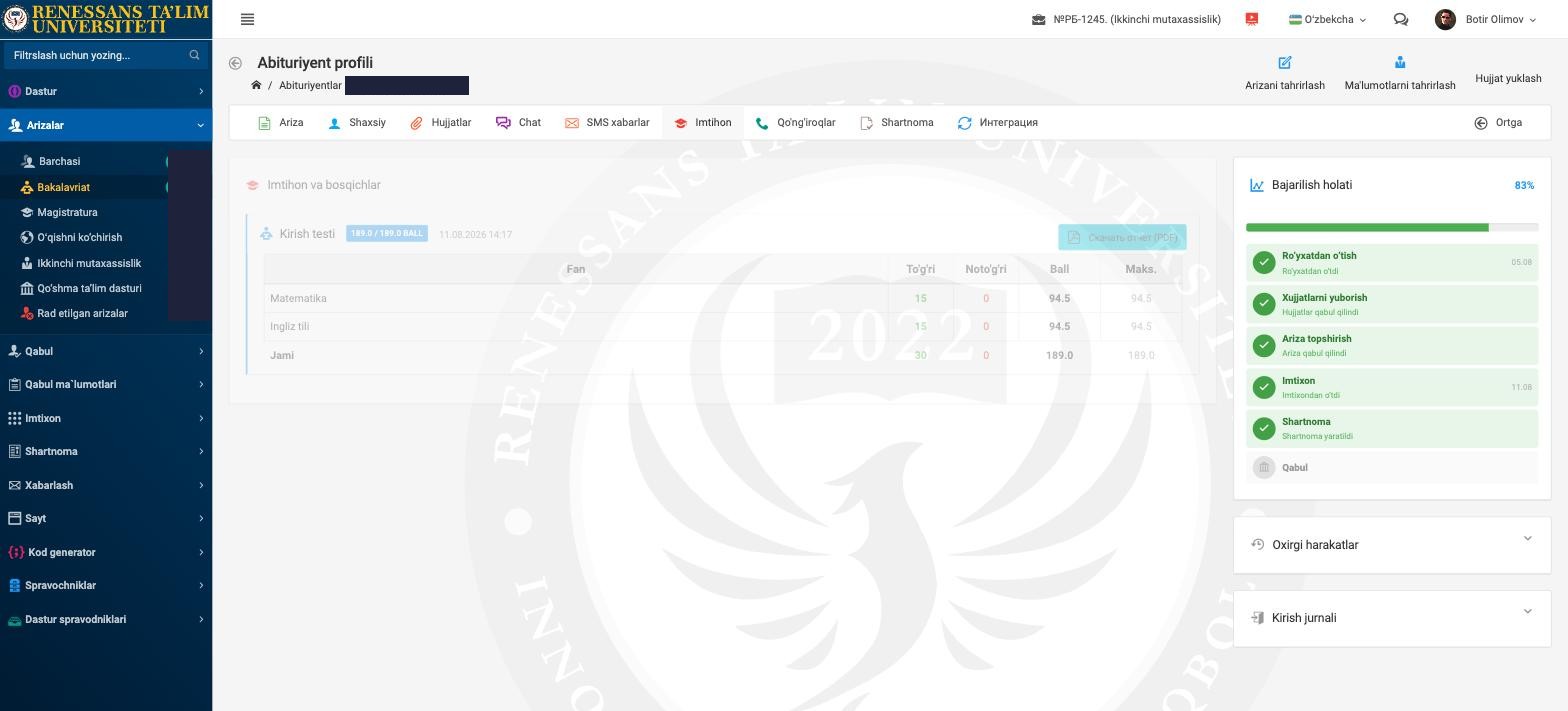
Task: Click the Bajarilish holati chart icon
Action: [x=1257, y=185]
